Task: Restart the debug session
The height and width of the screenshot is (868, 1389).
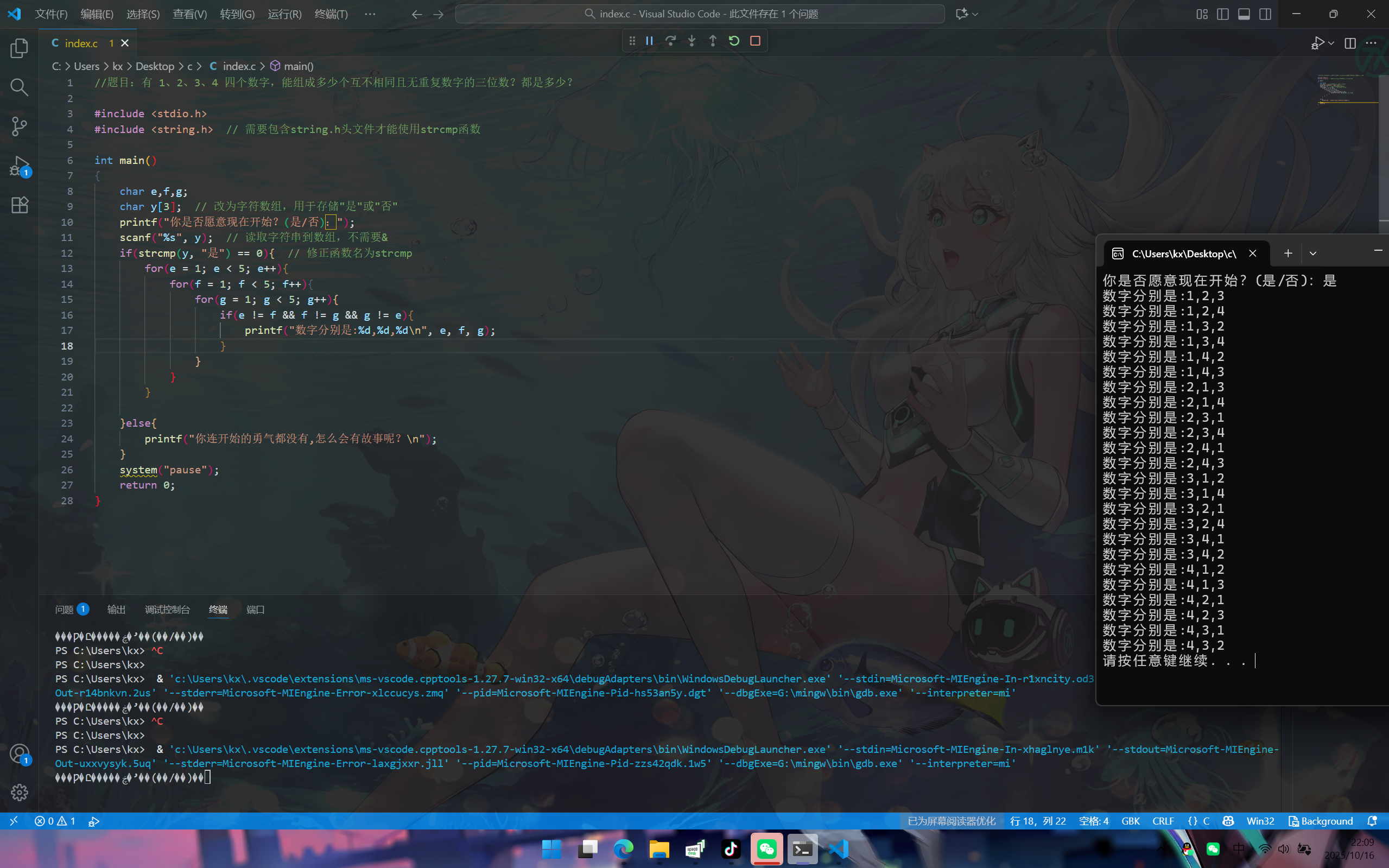Action: click(x=734, y=41)
